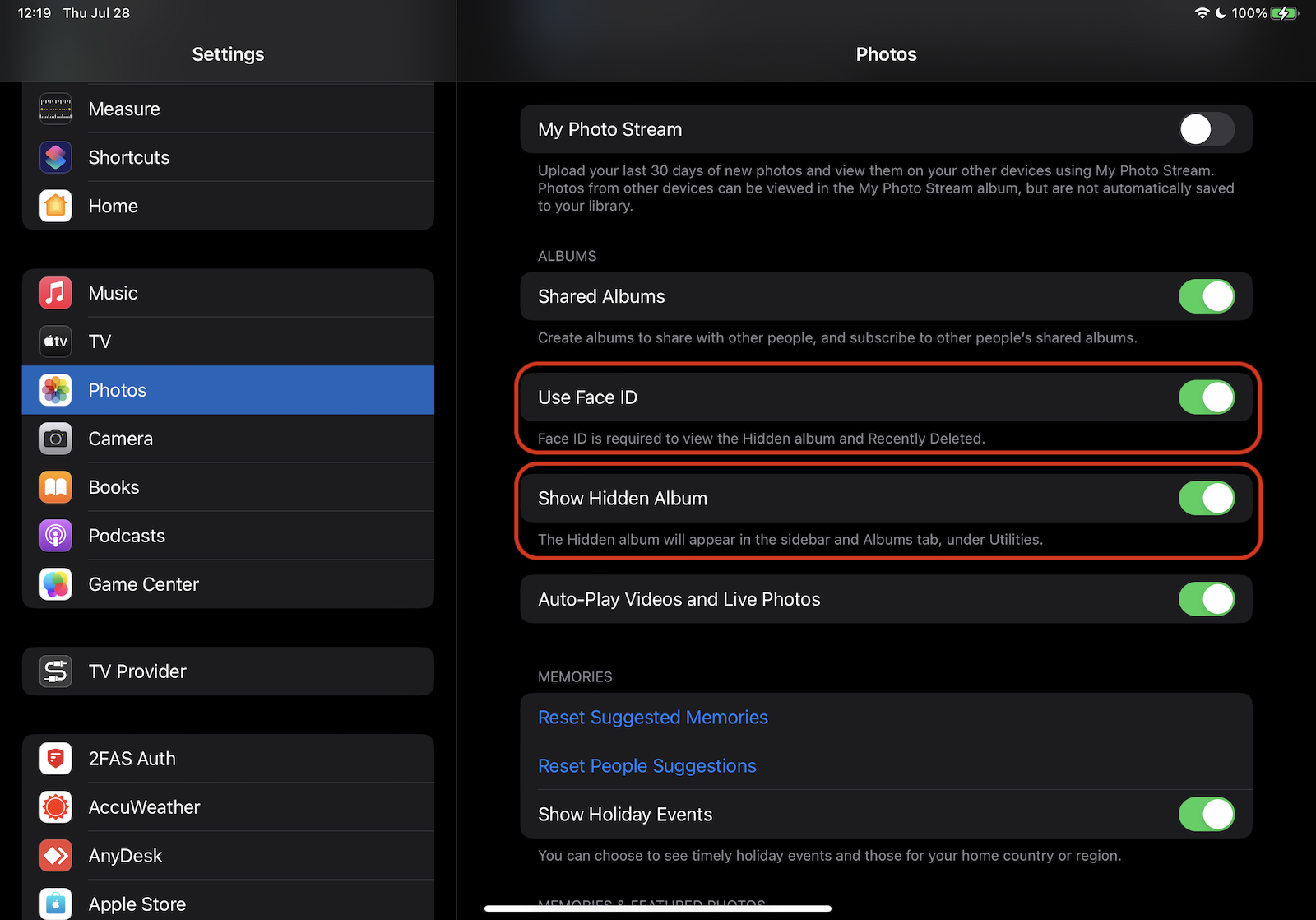Enable the My Photo Stream switch

coord(1206,129)
